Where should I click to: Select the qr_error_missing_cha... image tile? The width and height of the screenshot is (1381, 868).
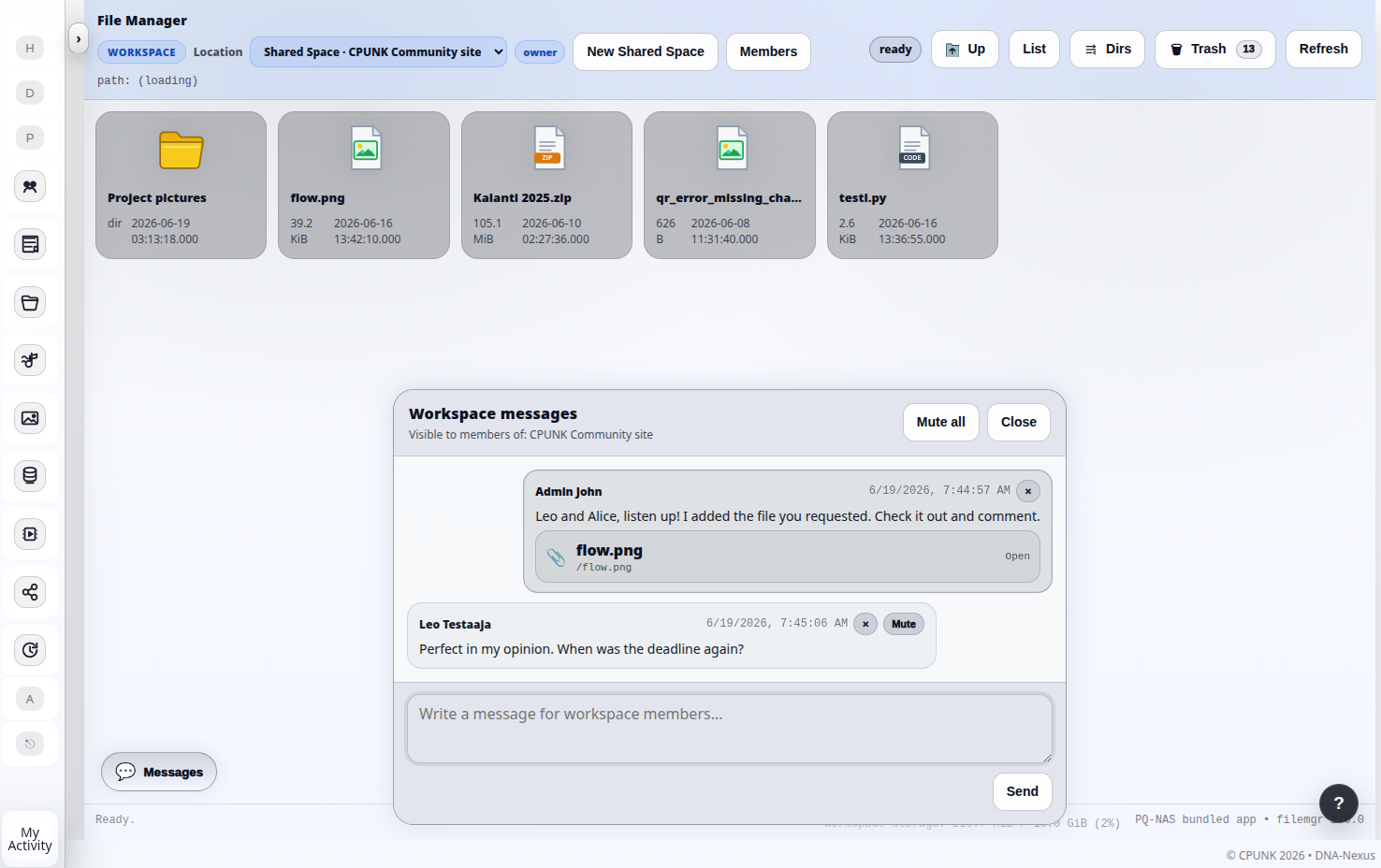[x=730, y=185]
